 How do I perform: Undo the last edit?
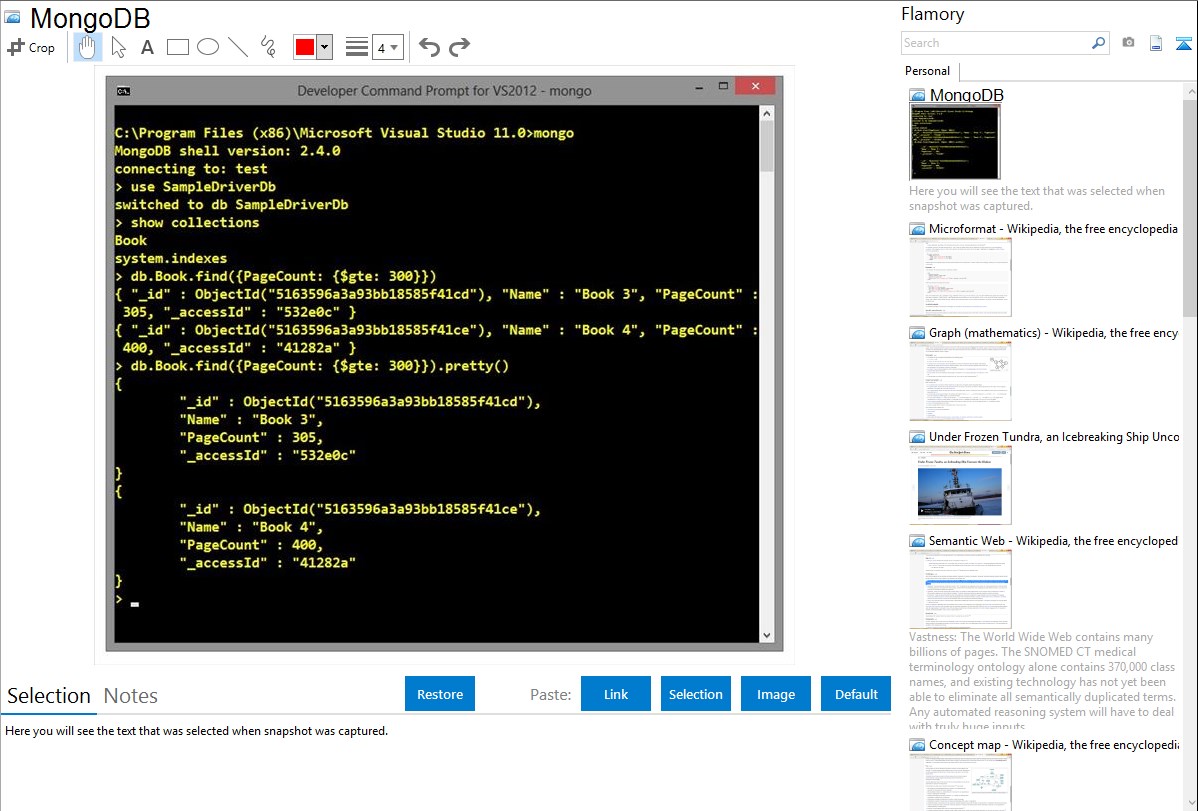pos(429,47)
